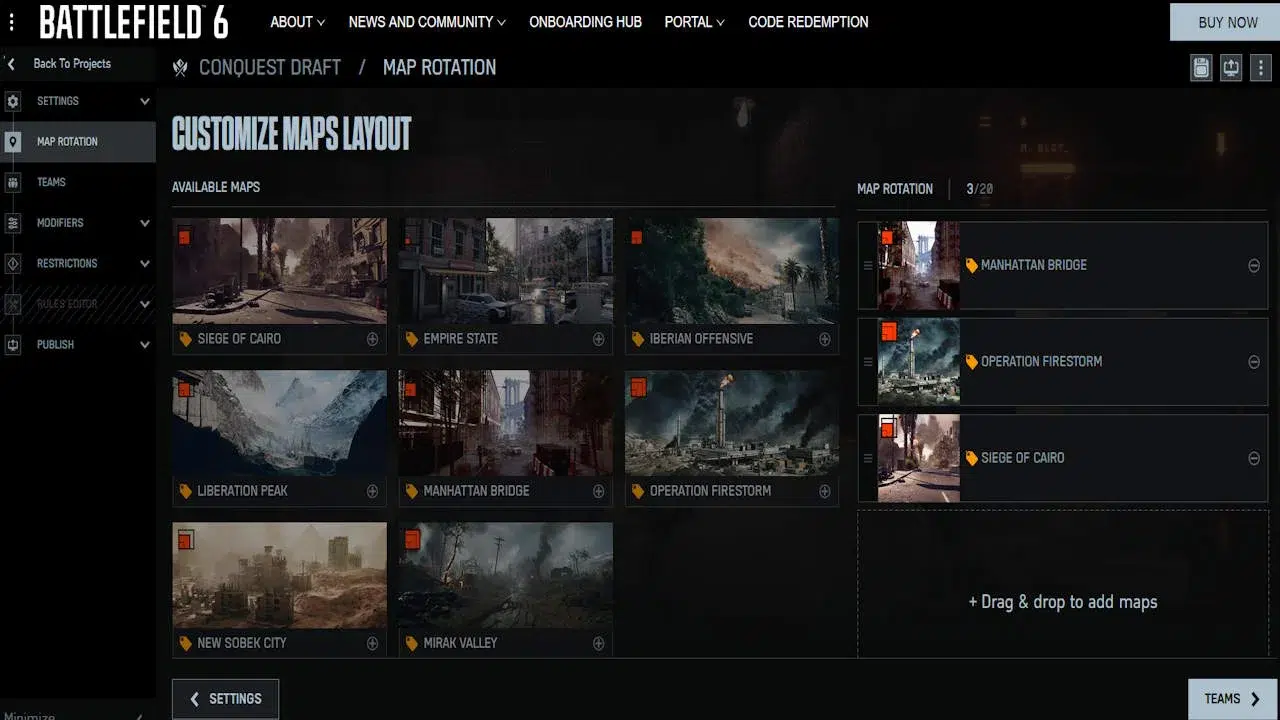Open the News and Community dropdown
This screenshot has height=720, width=1280.
point(427,22)
